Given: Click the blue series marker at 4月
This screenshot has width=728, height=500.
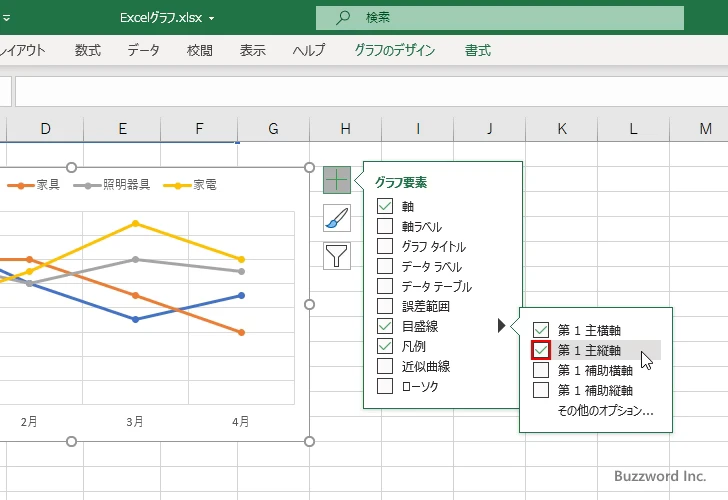Looking at the screenshot, I should coord(241,295).
